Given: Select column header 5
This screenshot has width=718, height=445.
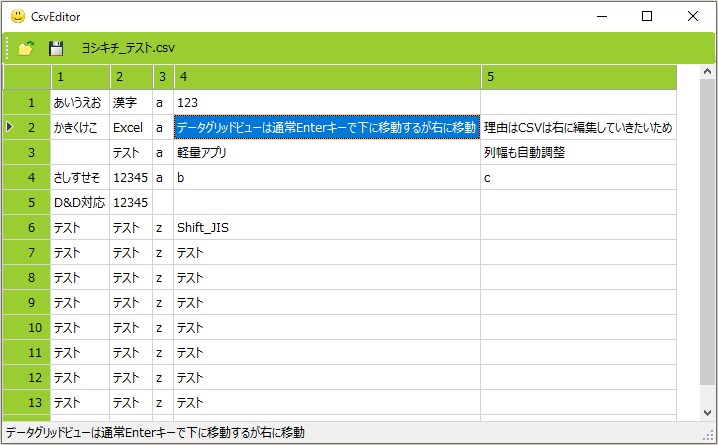Looking at the screenshot, I should [x=579, y=77].
